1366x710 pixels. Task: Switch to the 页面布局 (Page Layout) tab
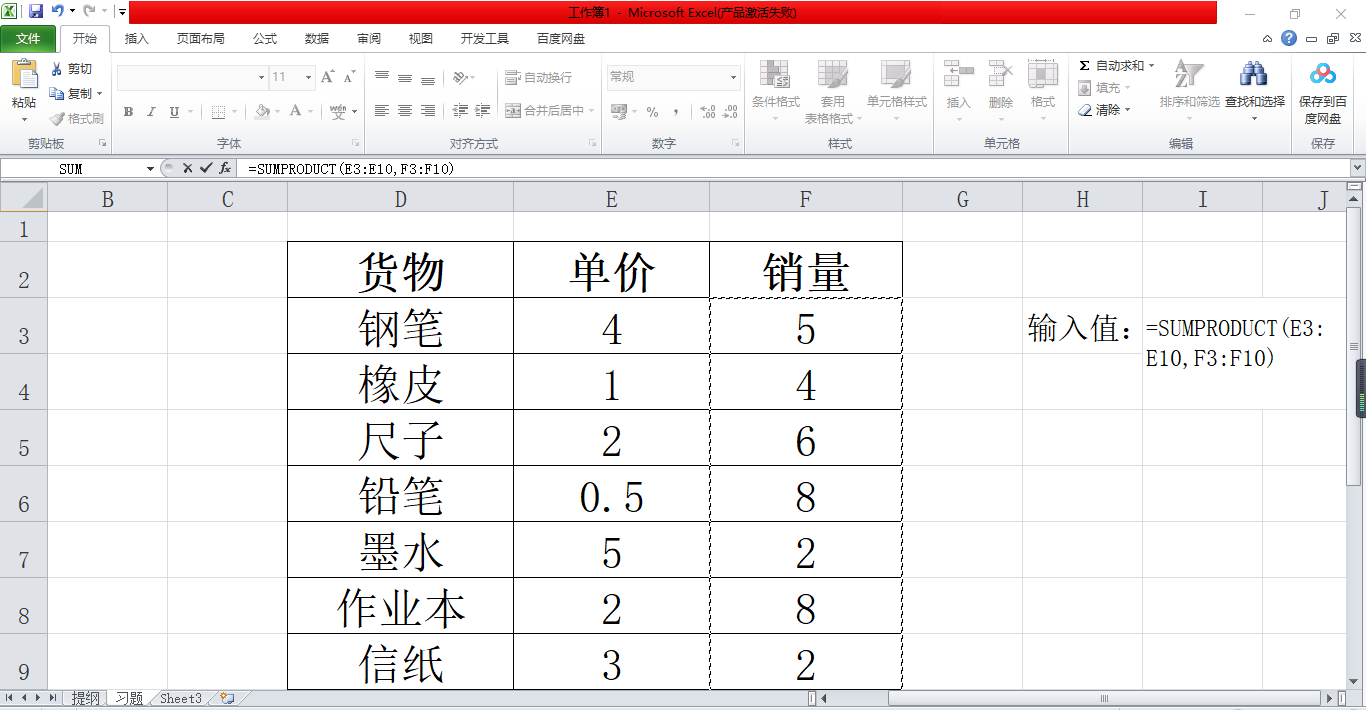pos(201,39)
